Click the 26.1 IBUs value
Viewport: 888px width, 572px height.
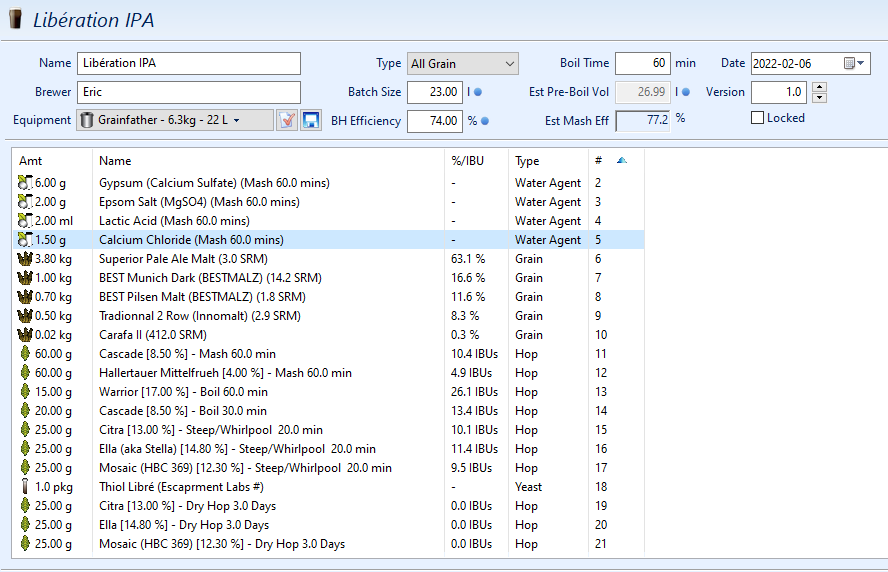[x=474, y=391]
